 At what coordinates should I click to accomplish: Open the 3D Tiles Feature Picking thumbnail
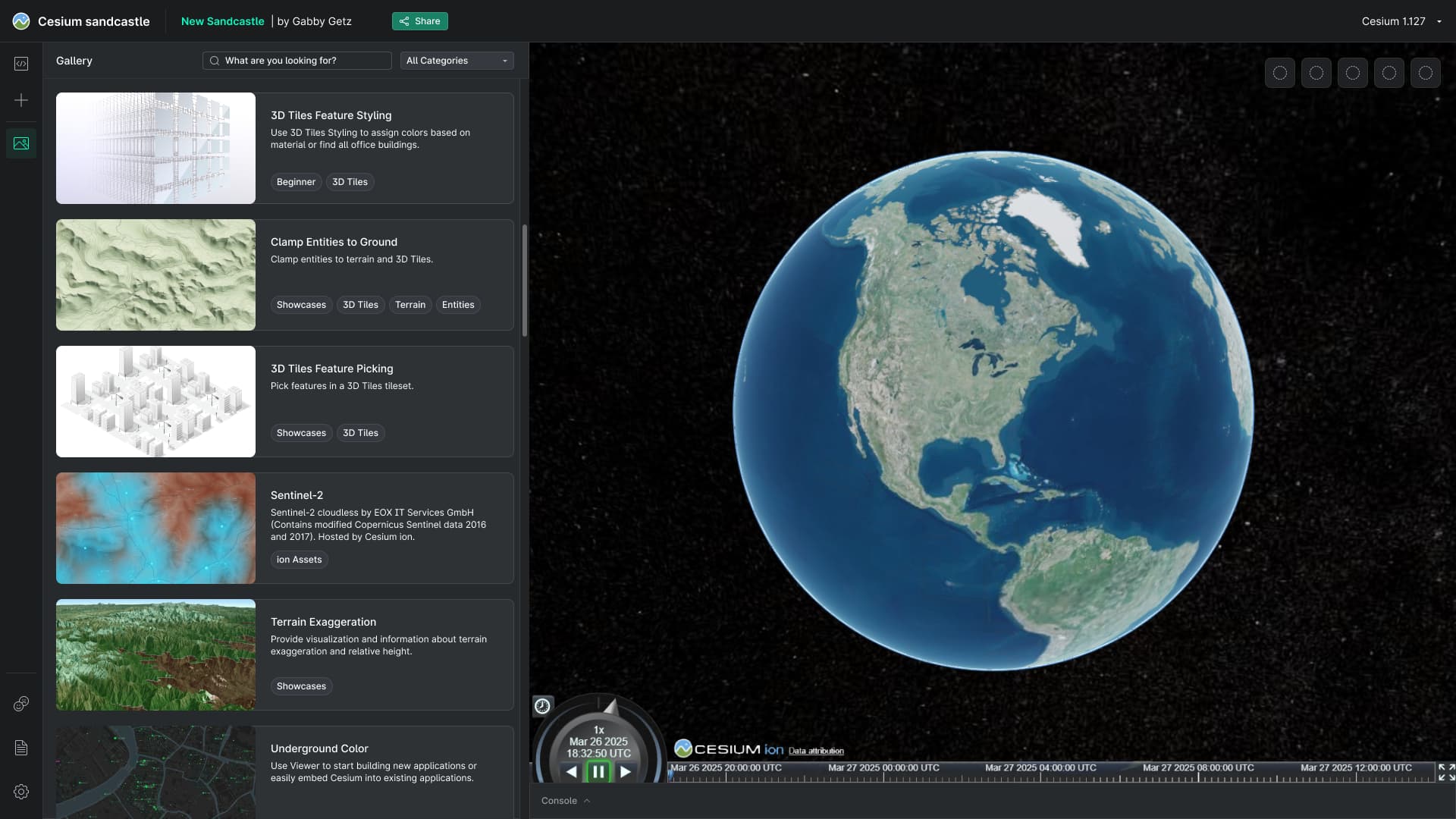click(155, 401)
